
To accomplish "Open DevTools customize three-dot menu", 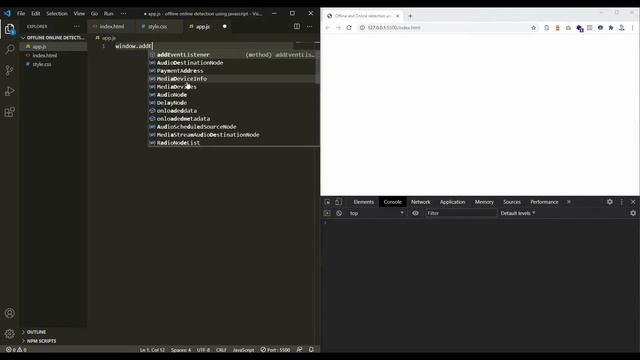I will (622, 202).
